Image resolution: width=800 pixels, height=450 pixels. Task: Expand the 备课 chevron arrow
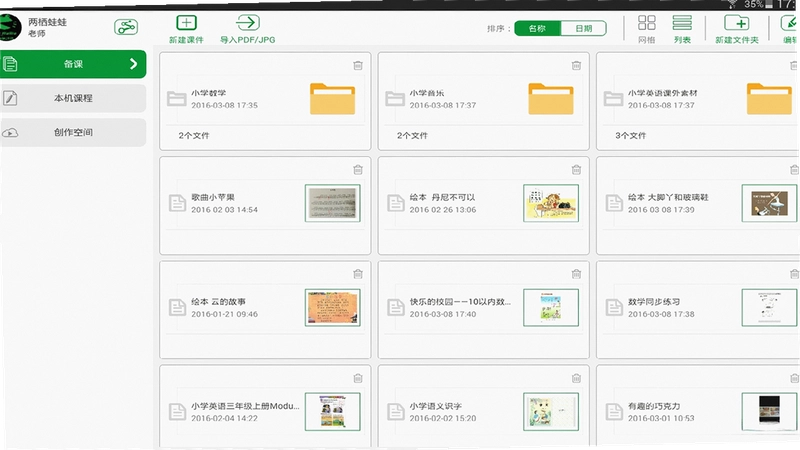[134, 64]
